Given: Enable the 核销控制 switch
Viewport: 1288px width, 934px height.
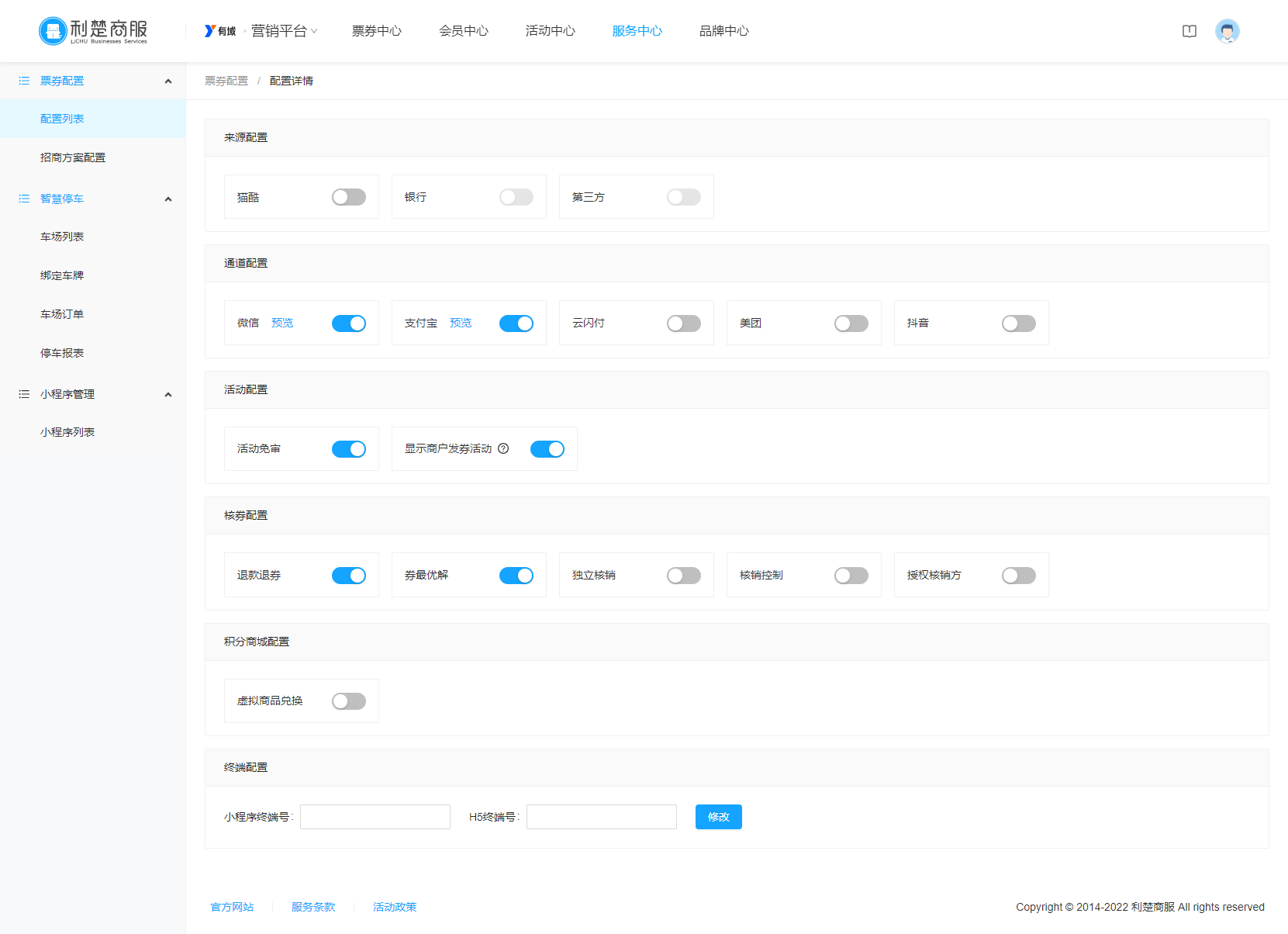Looking at the screenshot, I should [x=851, y=576].
